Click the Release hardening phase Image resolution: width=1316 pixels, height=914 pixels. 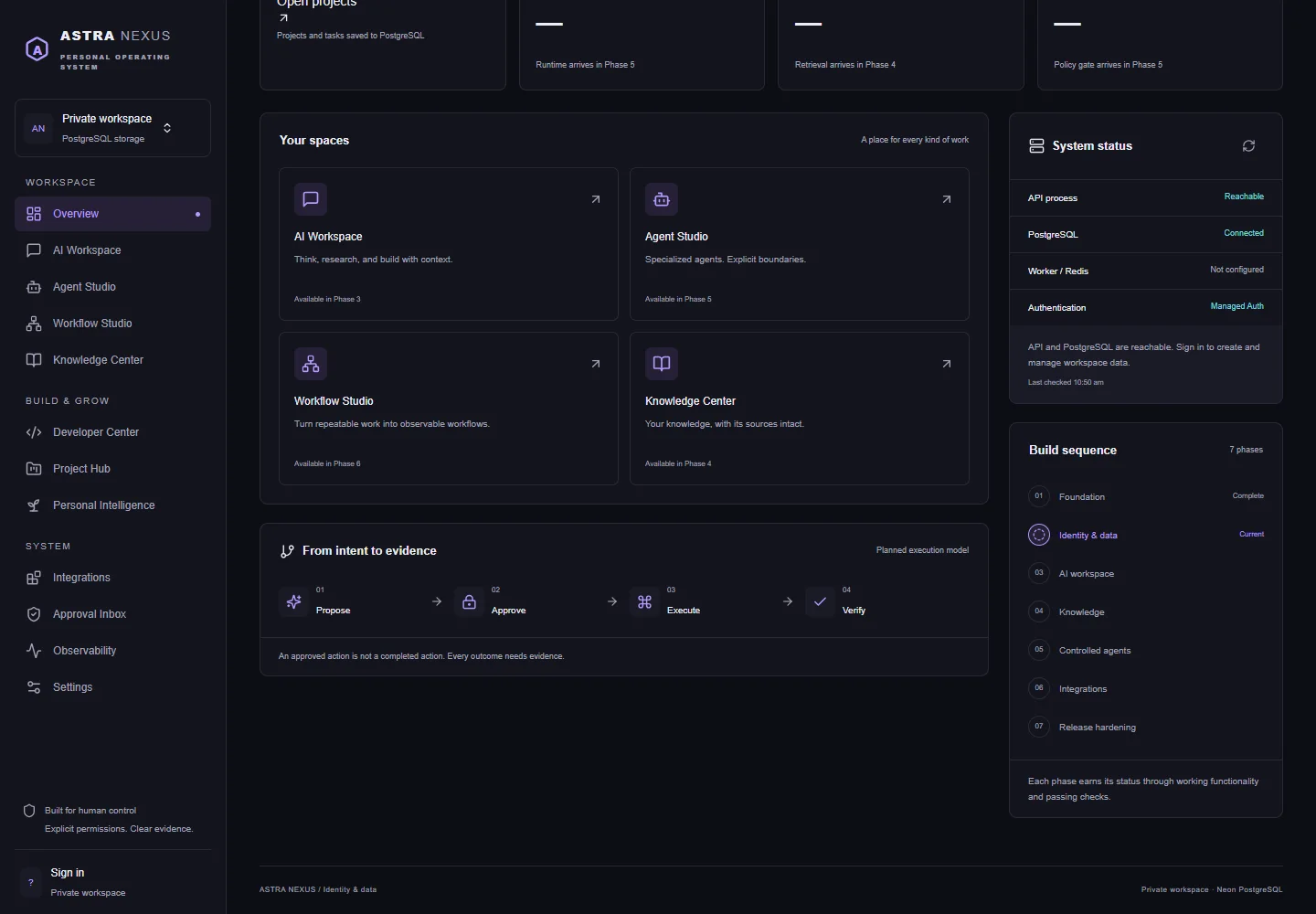pyautogui.click(x=1146, y=727)
